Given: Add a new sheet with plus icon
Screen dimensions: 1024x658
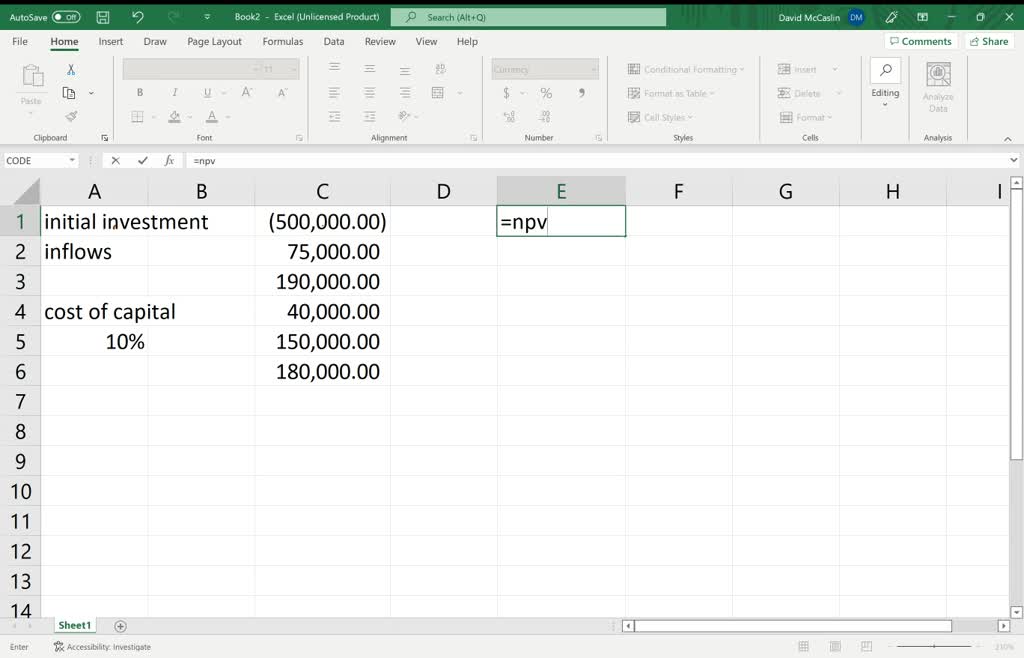Looking at the screenshot, I should tap(121, 626).
